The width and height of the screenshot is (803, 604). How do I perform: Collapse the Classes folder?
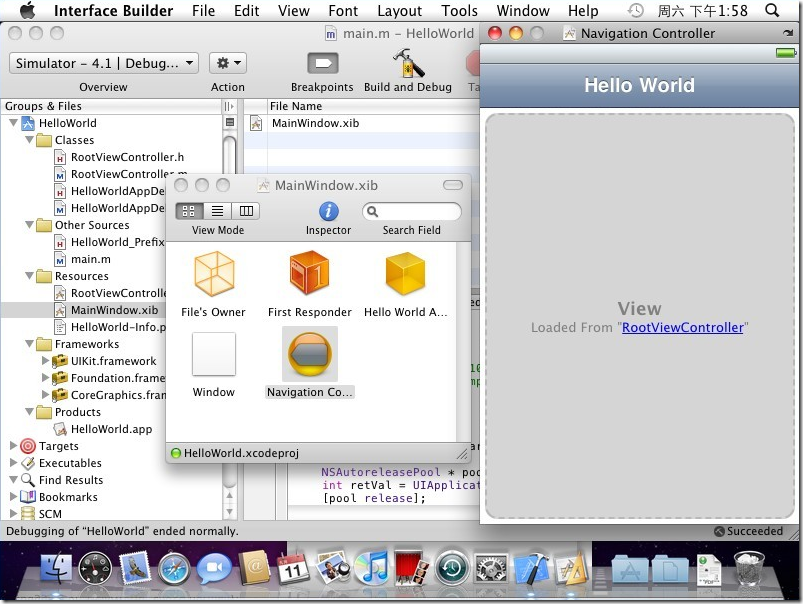click(30, 140)
